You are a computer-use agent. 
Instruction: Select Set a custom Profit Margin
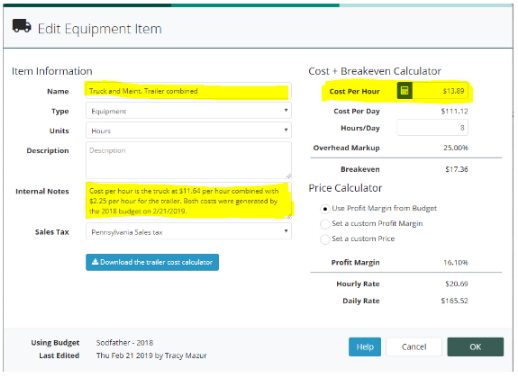click(x=325, y=224)
